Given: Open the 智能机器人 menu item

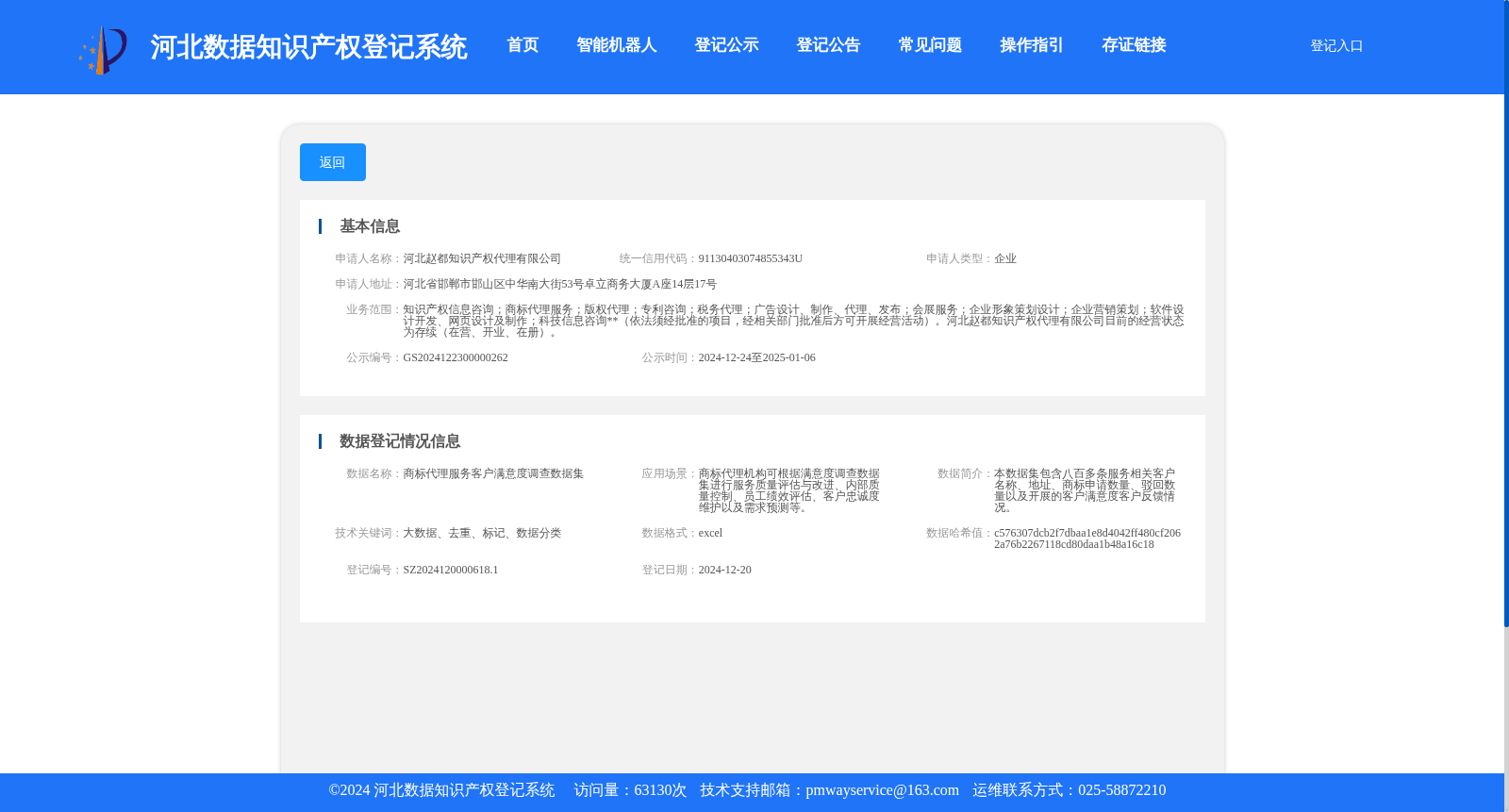Looking at the screenshot, I should 616,45.
